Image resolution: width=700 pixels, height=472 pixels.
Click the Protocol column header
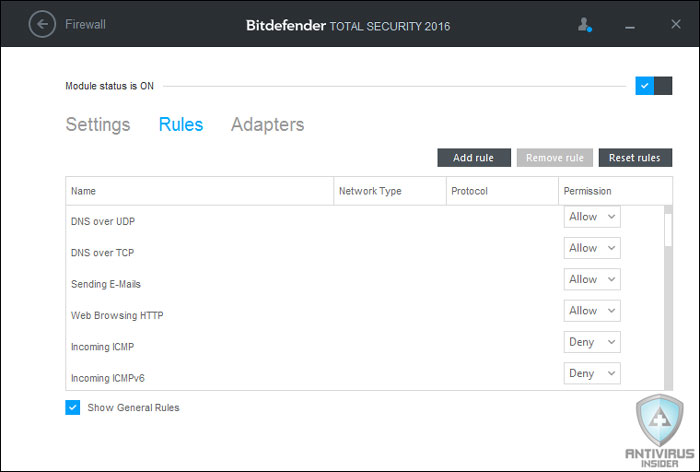502,191
